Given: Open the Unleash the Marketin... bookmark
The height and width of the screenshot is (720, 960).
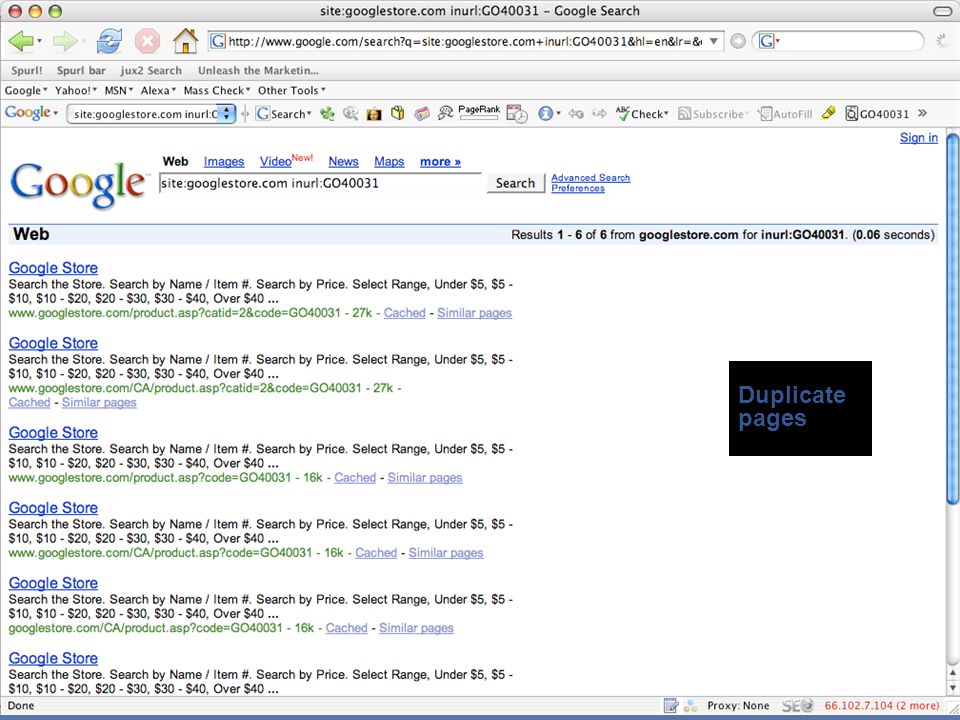Looking at the screenshot, I should point(258,70).
